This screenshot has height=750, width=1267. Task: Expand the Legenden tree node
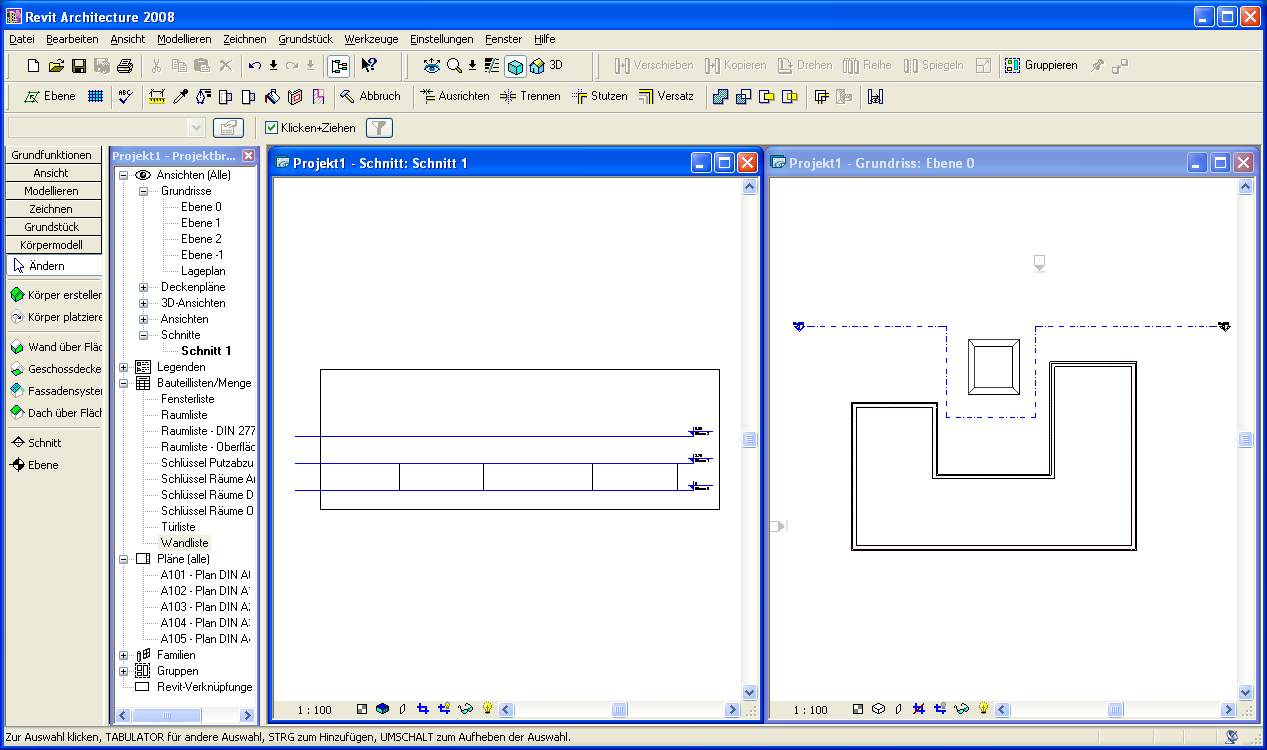[124, 367]
